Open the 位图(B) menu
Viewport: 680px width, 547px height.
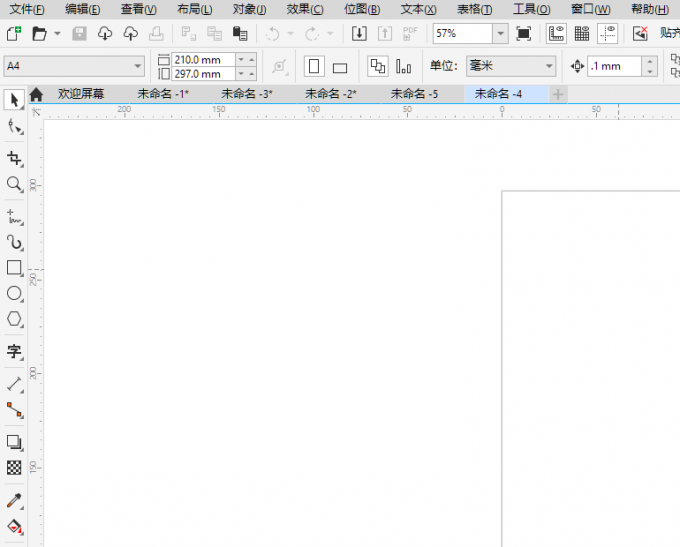(x=362, y=9)
